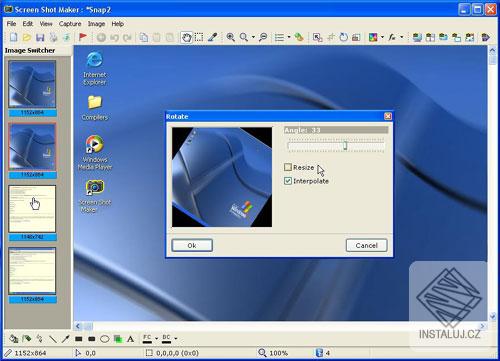
Task: Click the rightmost purple arrow toolbar icon
Action: point(486,37)
